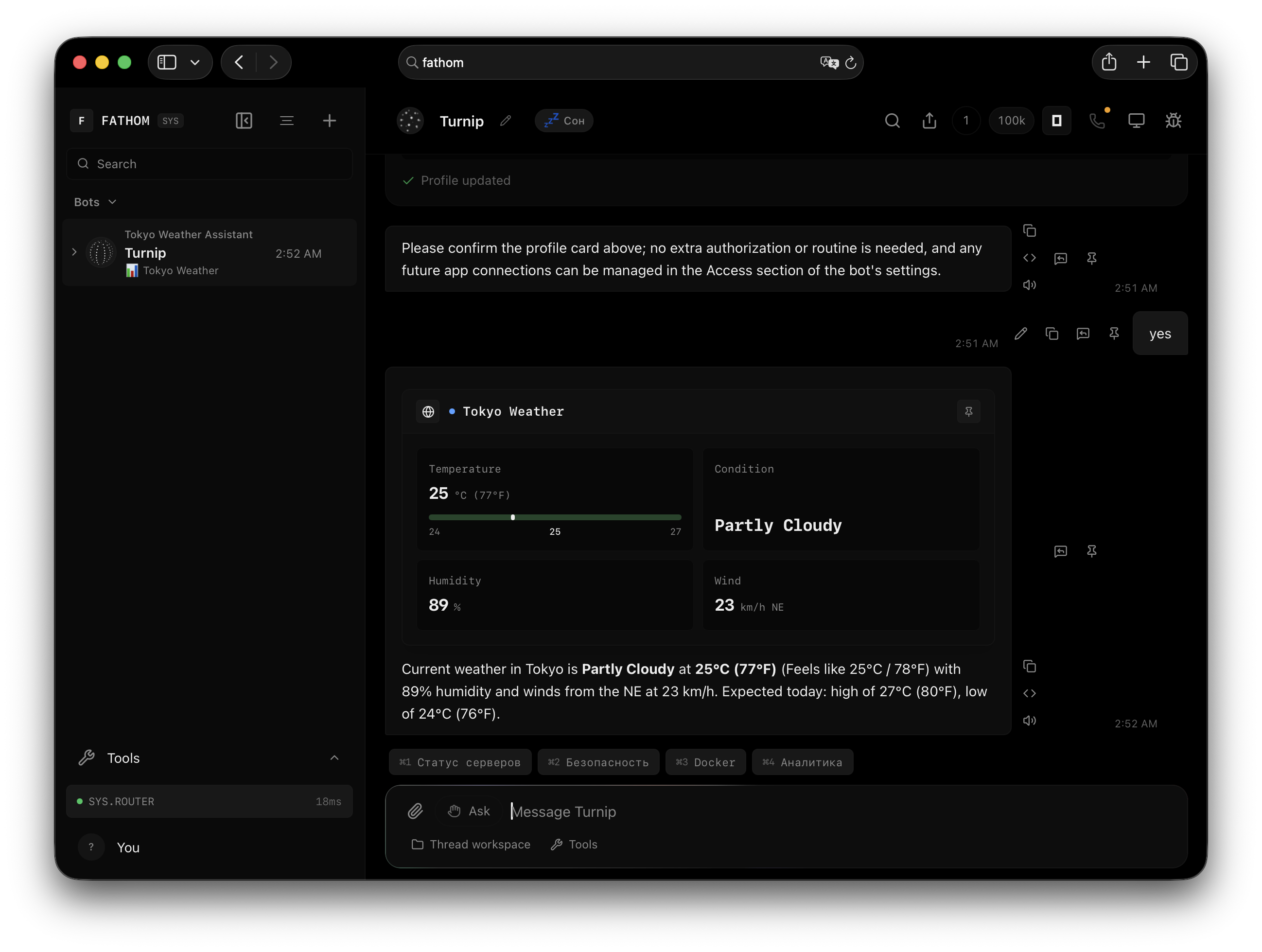Create a new thread with plus icon
1262x952 pixels.
(329, 121)
